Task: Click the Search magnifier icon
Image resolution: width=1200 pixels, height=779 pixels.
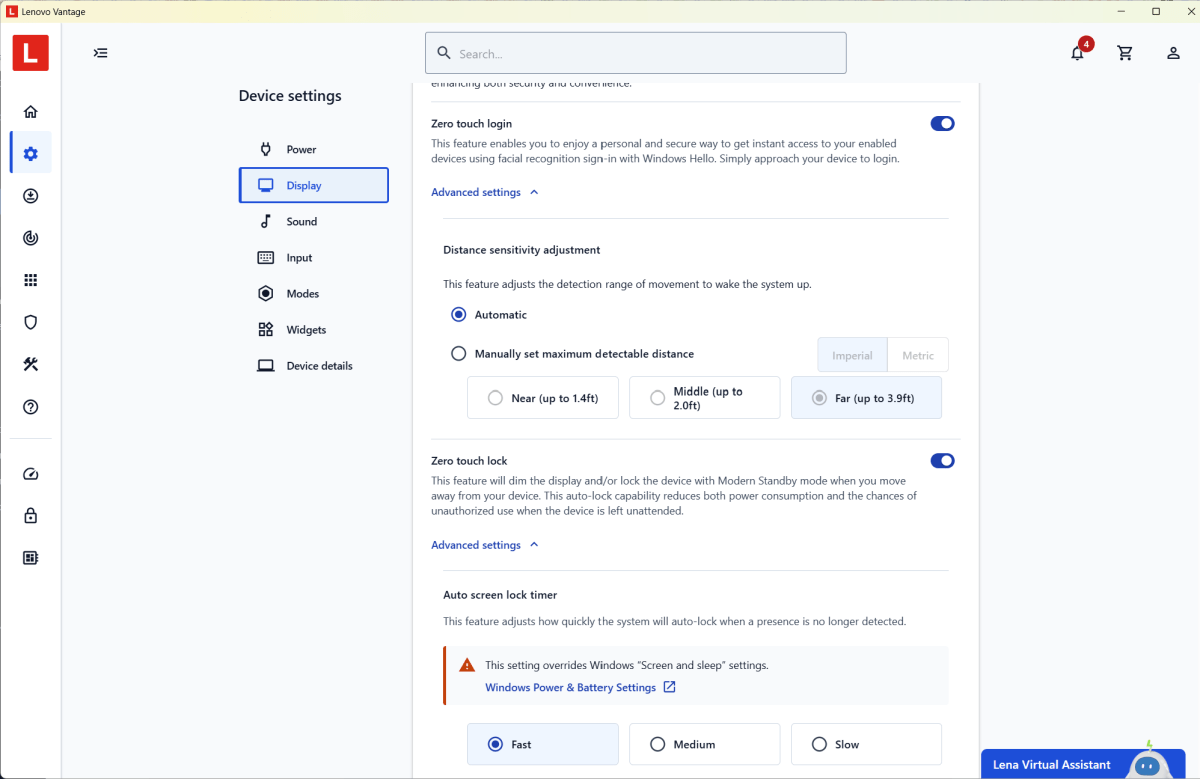Action: pos(443,53)
